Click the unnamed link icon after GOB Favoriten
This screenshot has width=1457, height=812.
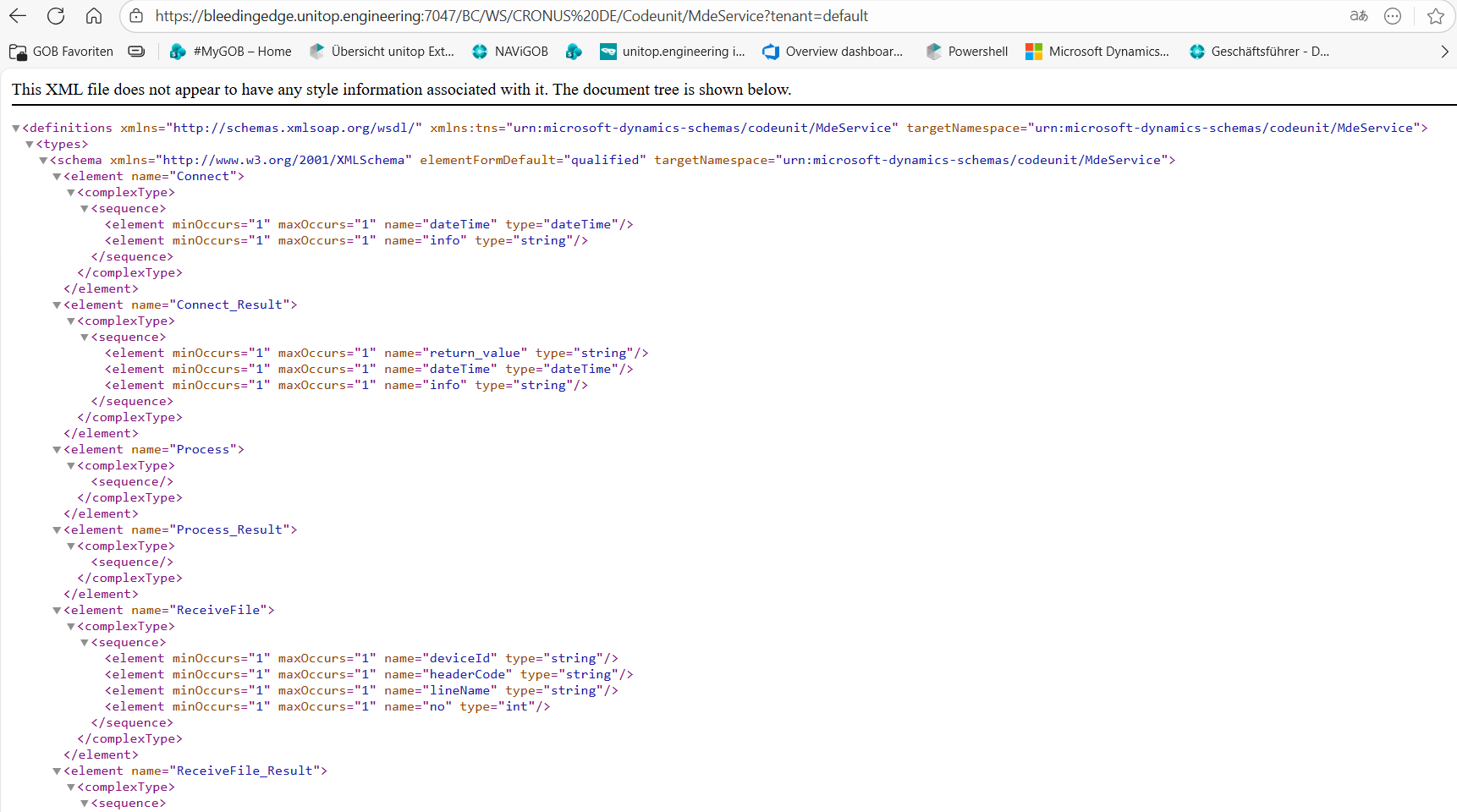(x=136, y=52)
